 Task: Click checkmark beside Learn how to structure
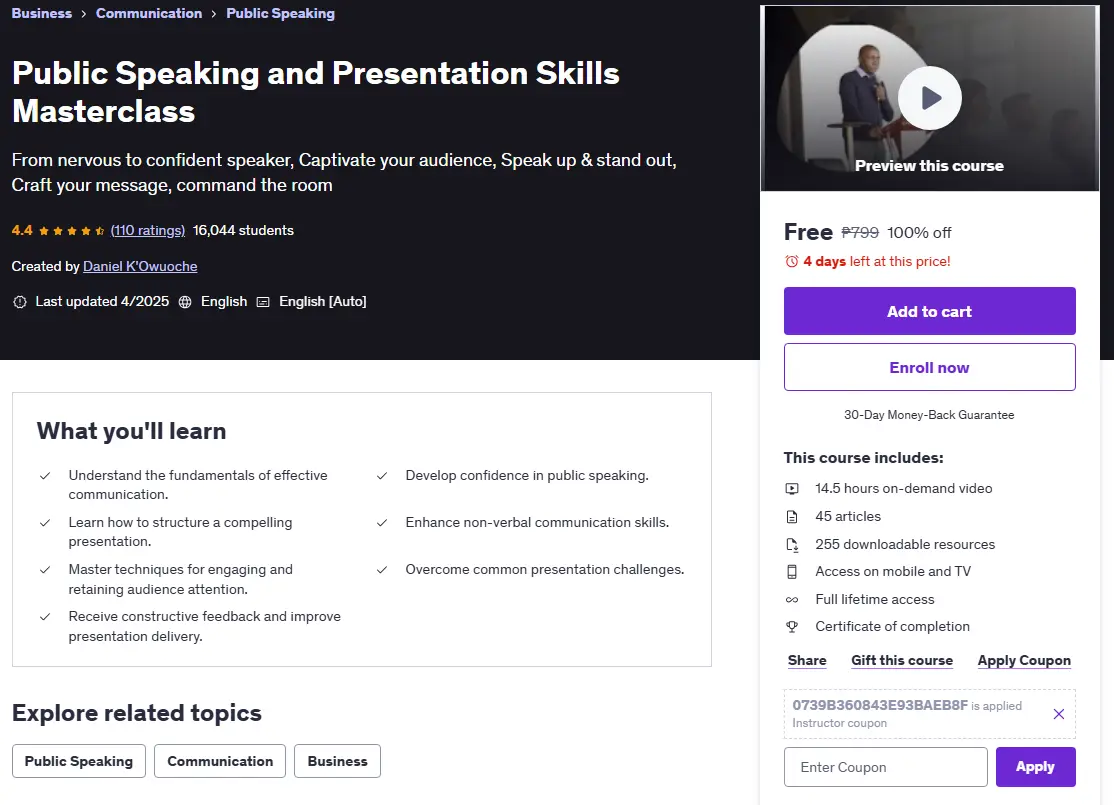point(45,523)
